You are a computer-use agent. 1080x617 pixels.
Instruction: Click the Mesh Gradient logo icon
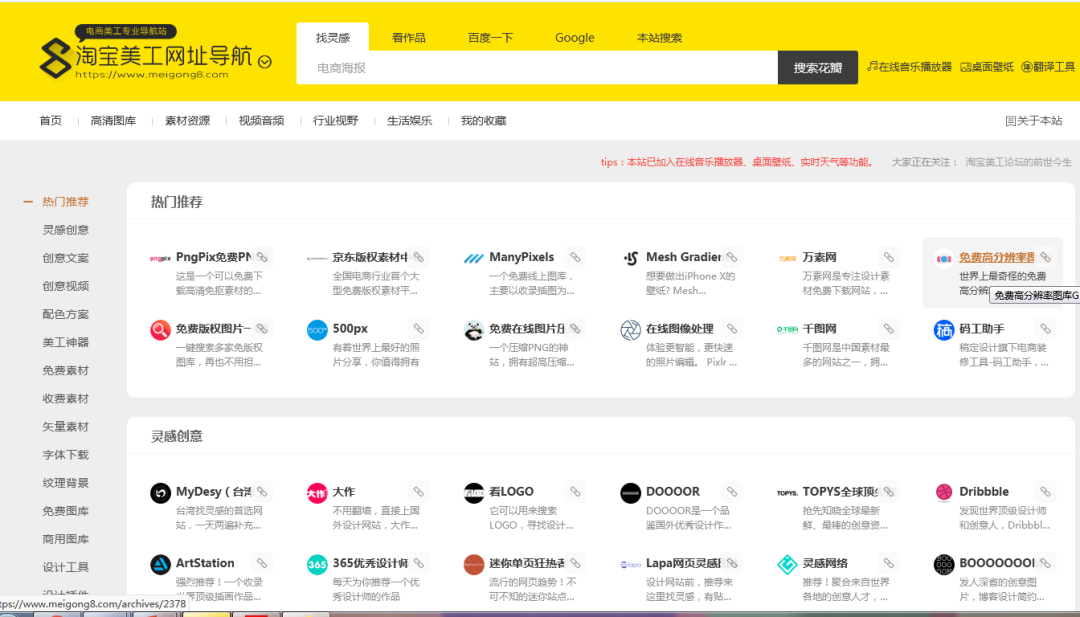(630, 258)
